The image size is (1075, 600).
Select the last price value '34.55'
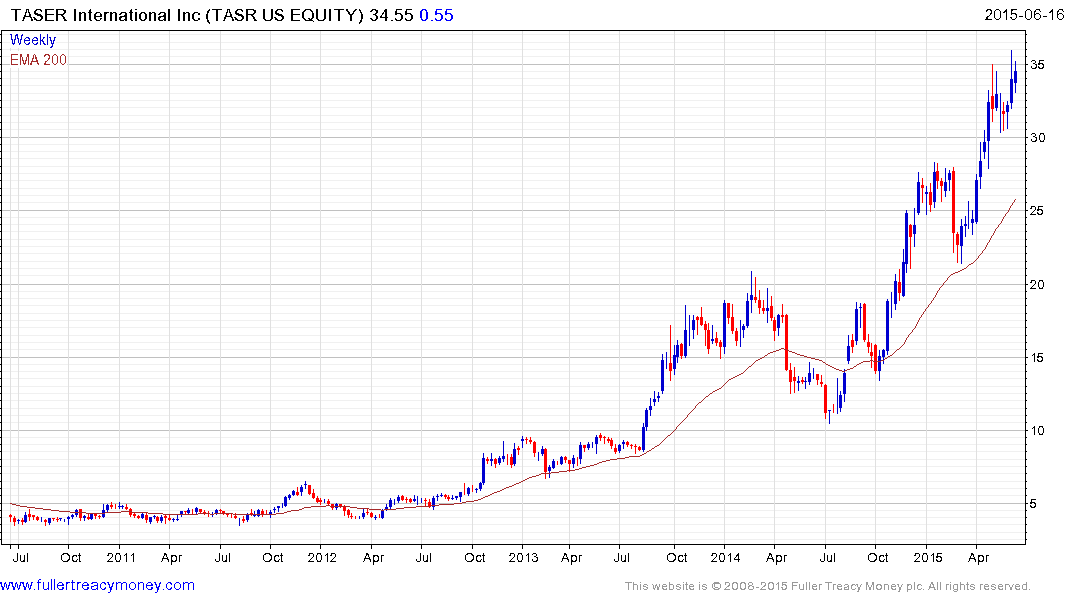click(x=391, y=15)
